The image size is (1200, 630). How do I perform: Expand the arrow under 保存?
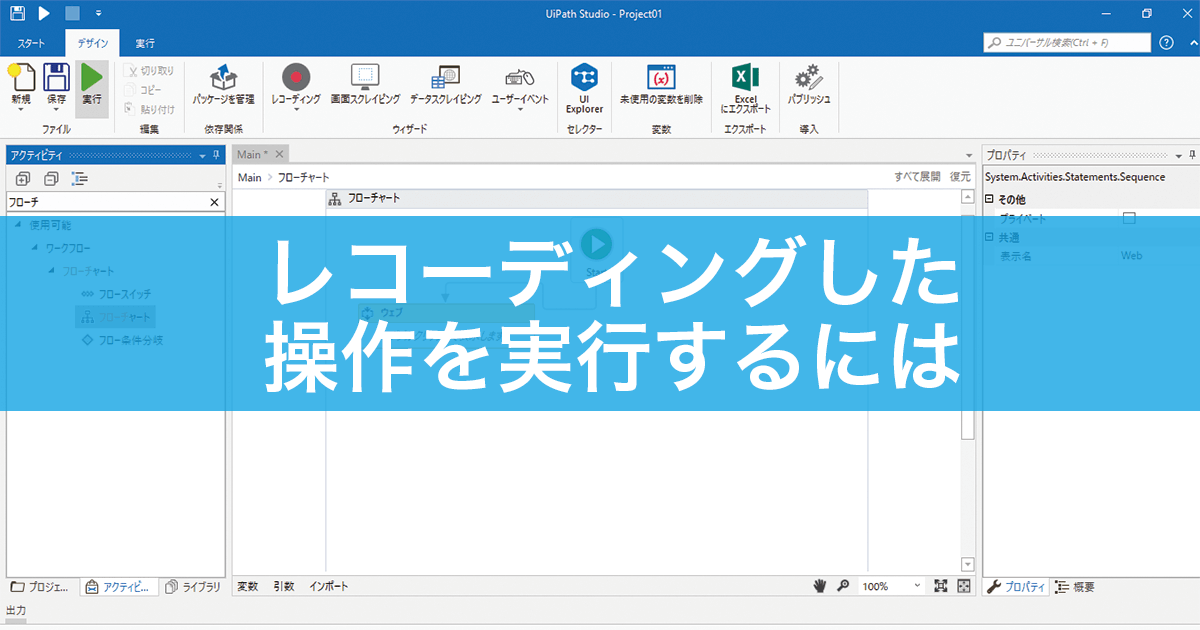[x=57, y=110]
